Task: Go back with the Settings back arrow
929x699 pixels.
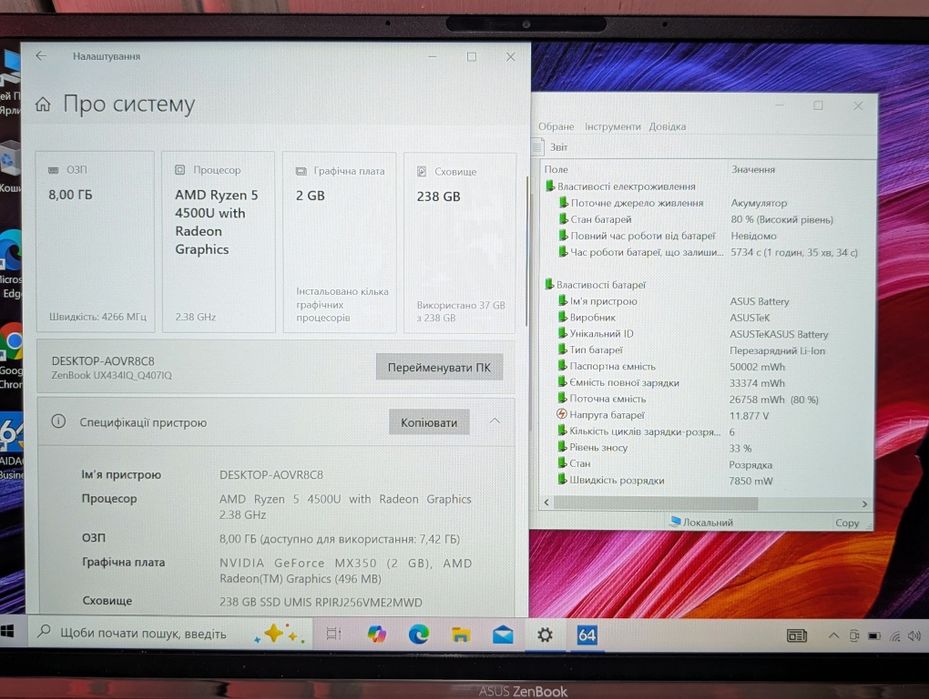Action: pos(41,56)
